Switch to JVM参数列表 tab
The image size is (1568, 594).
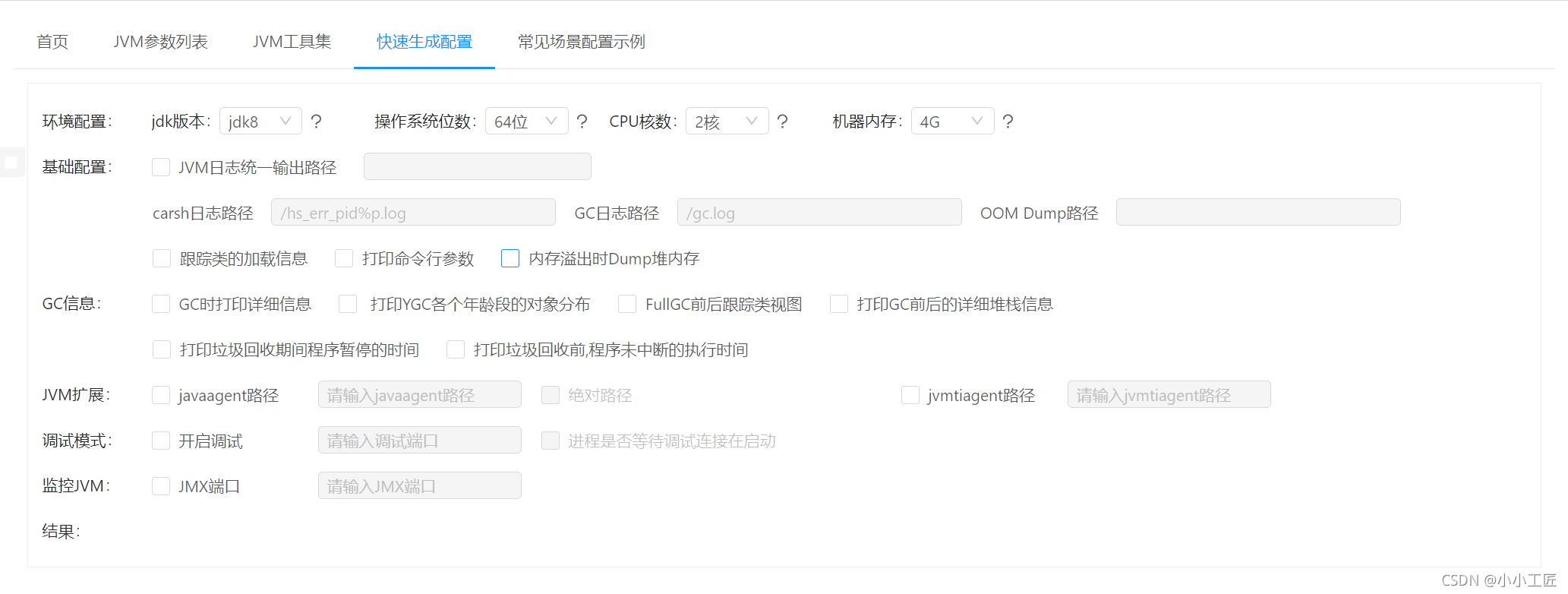(160, 42)
